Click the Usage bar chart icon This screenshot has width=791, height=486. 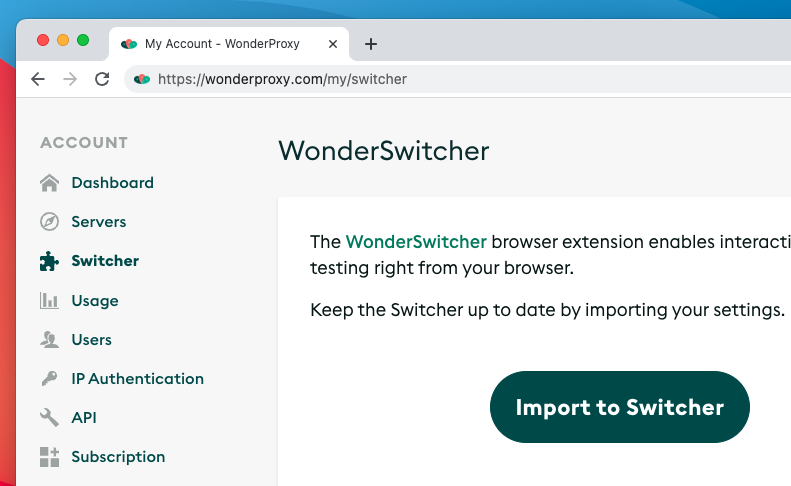(49, 300)
